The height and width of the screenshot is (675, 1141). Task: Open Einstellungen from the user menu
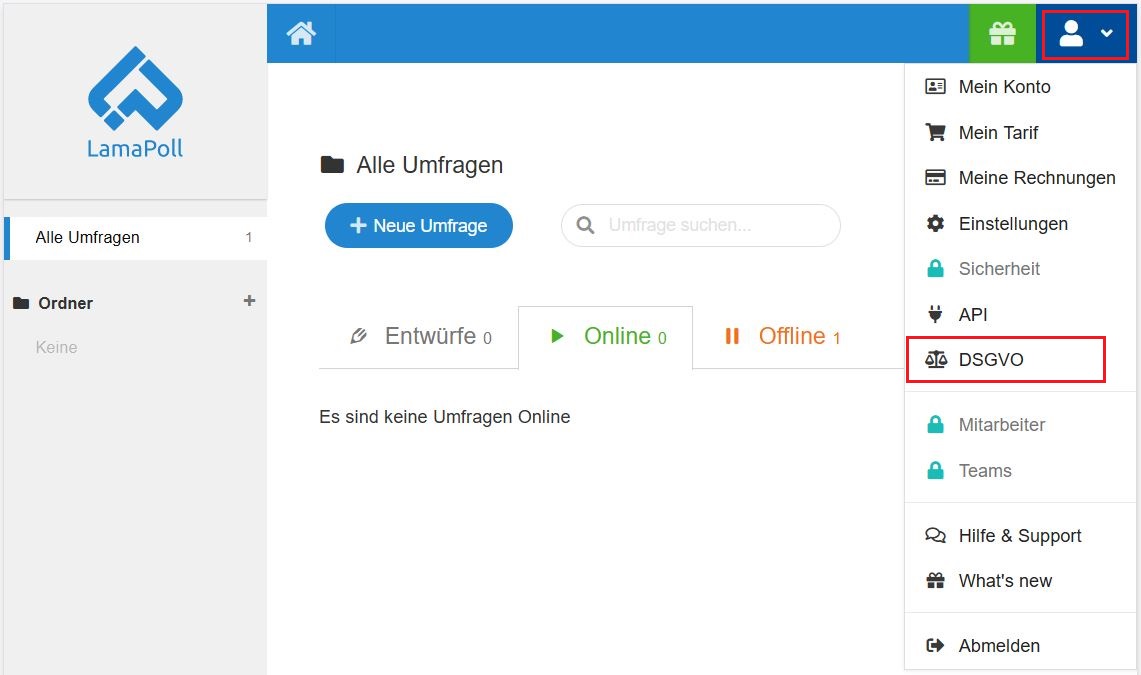tap(1012, 224)
